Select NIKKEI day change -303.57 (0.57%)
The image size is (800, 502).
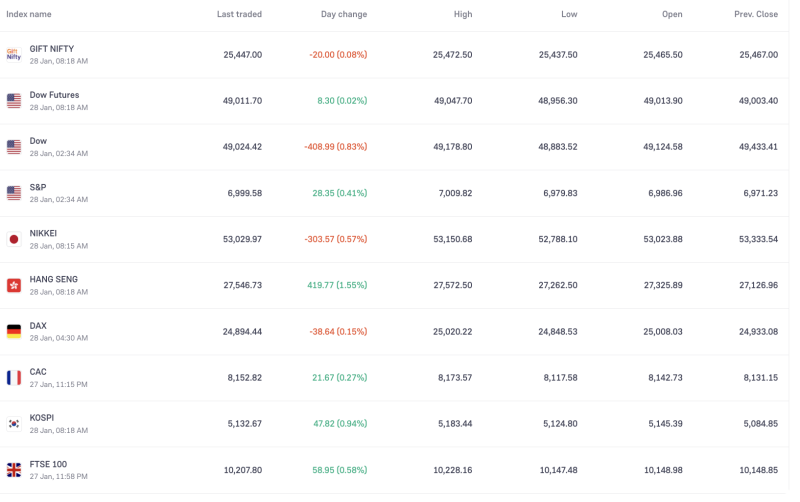(336, 239)
